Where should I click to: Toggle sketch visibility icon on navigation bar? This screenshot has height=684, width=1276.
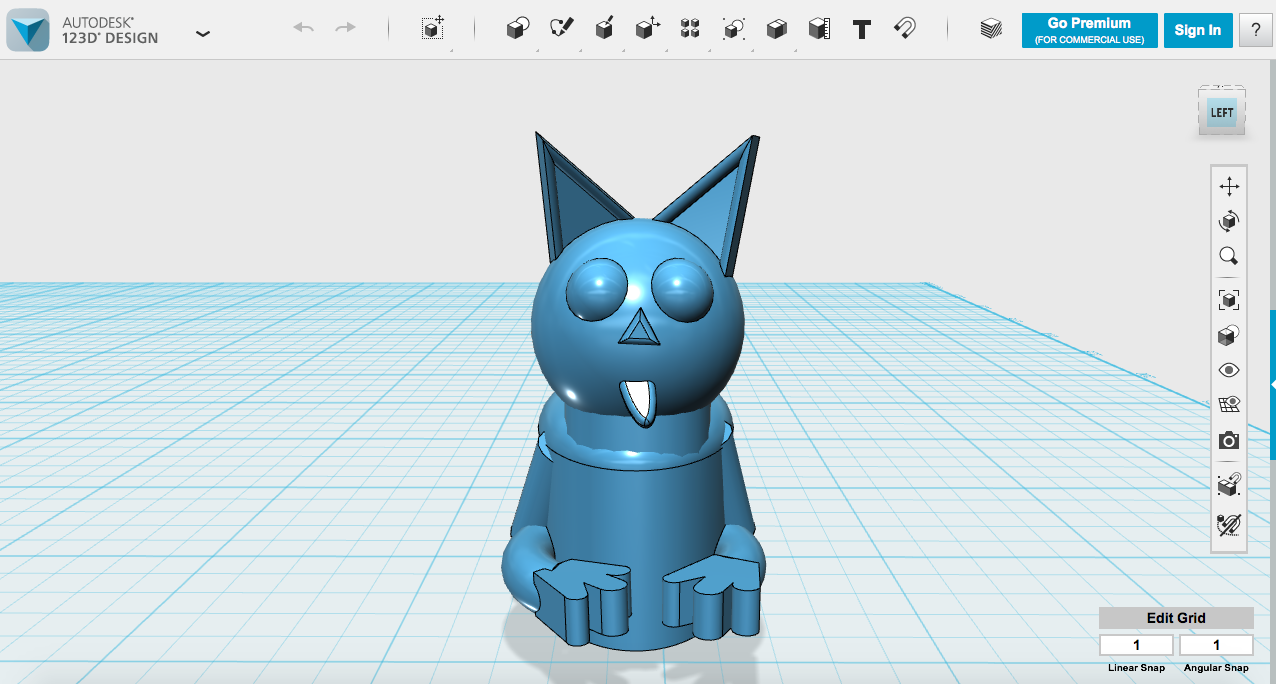pyautogui.click(x=1229, y=523)
